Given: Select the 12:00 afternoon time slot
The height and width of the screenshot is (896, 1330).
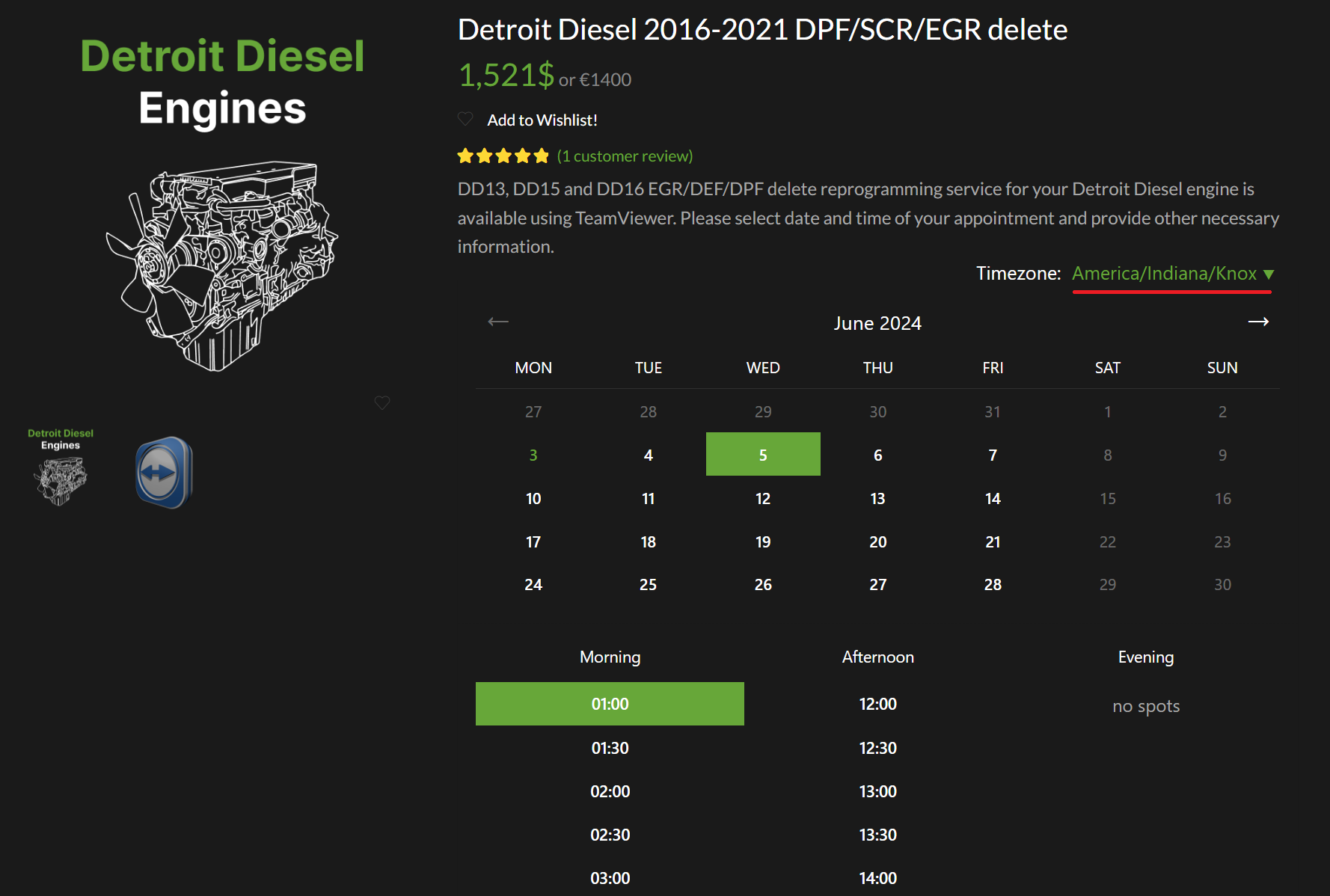Looking at the screenshot, I should [x=877, y=704].
